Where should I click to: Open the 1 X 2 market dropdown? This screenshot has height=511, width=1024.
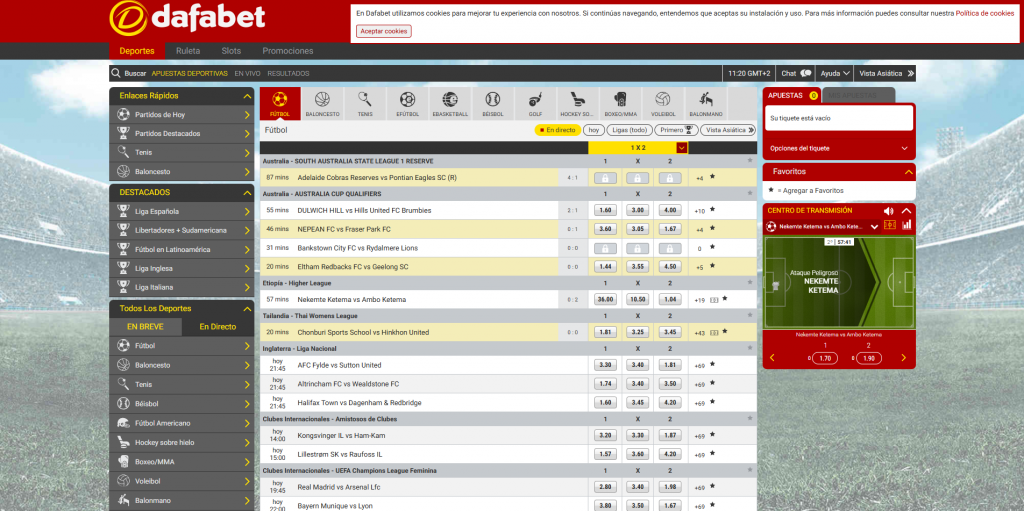[x=682, y=148]
